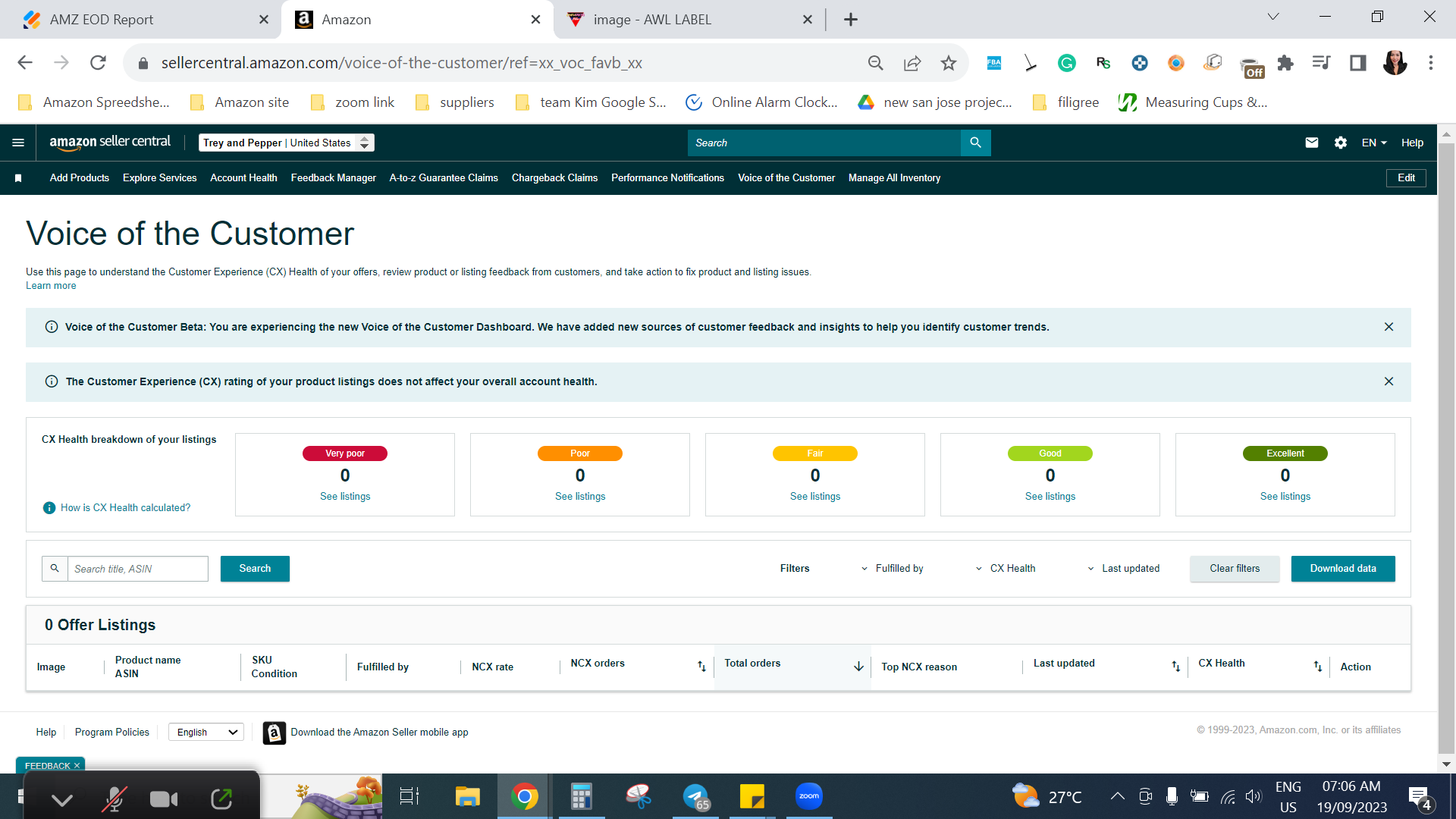Expand the Last updated filter
The height and width of the screenshot is (819, 1456).
(1124, 569)
